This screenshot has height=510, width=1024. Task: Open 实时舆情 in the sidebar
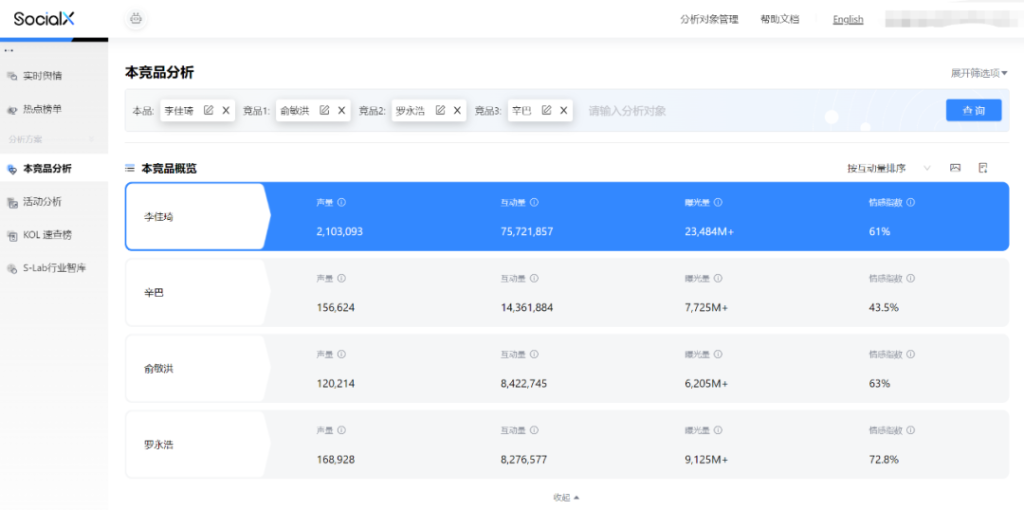point(42,76)
